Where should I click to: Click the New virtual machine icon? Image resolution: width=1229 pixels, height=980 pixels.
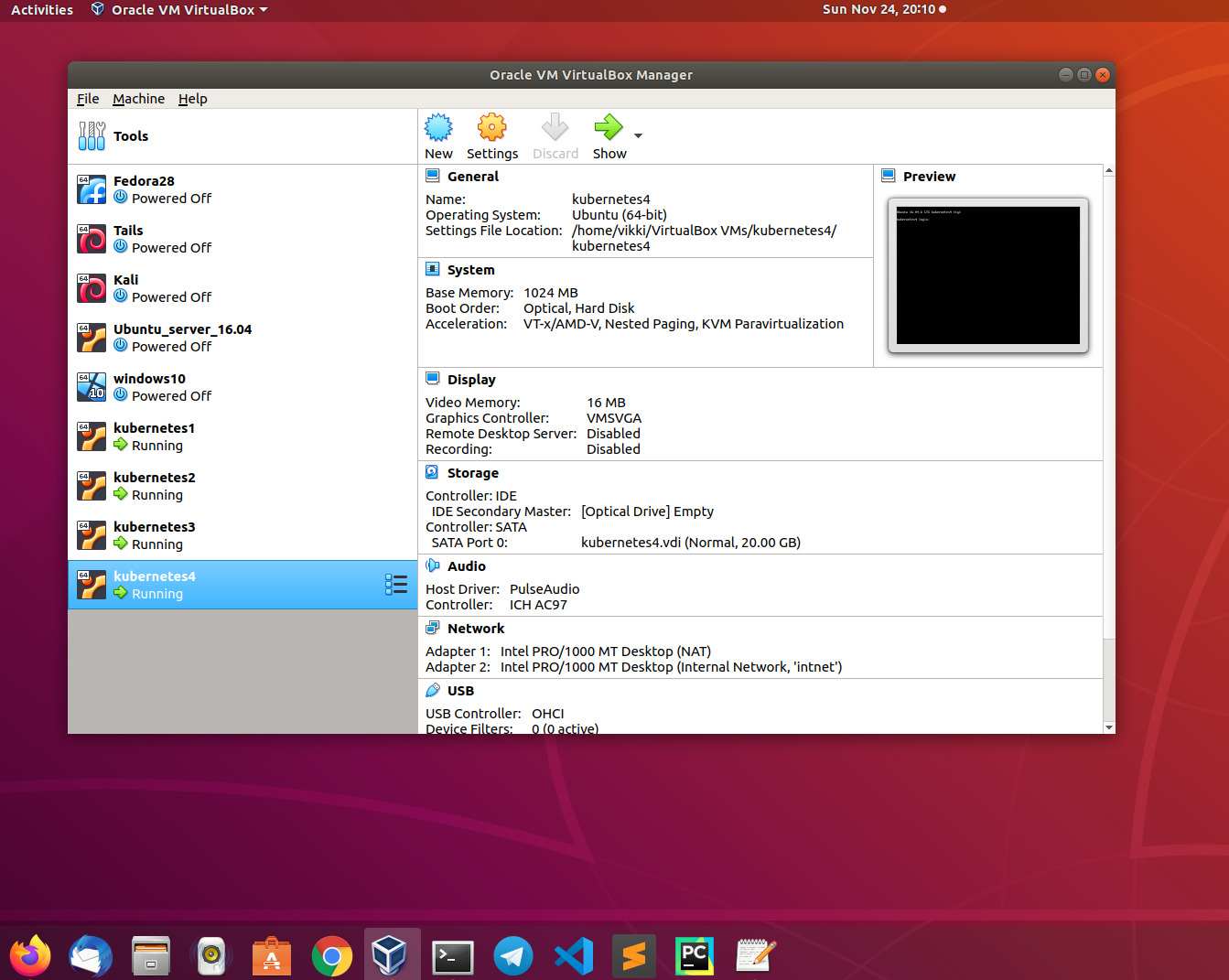pos(438,127)
